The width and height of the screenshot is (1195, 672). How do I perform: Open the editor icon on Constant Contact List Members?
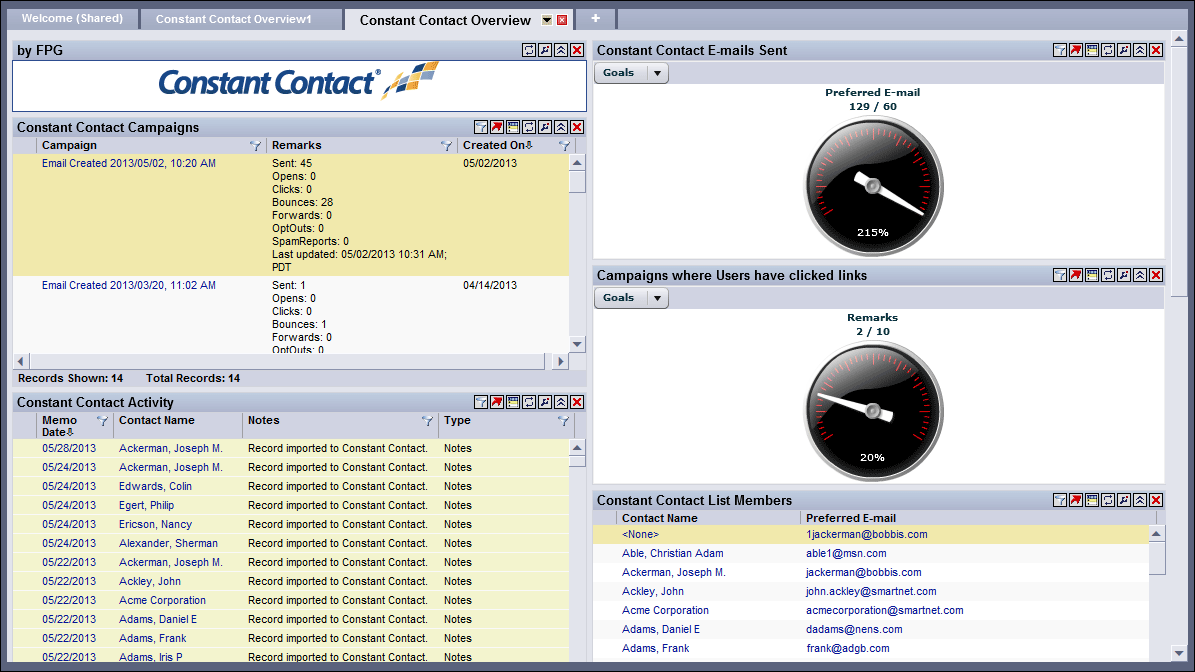coord(1124,500)
